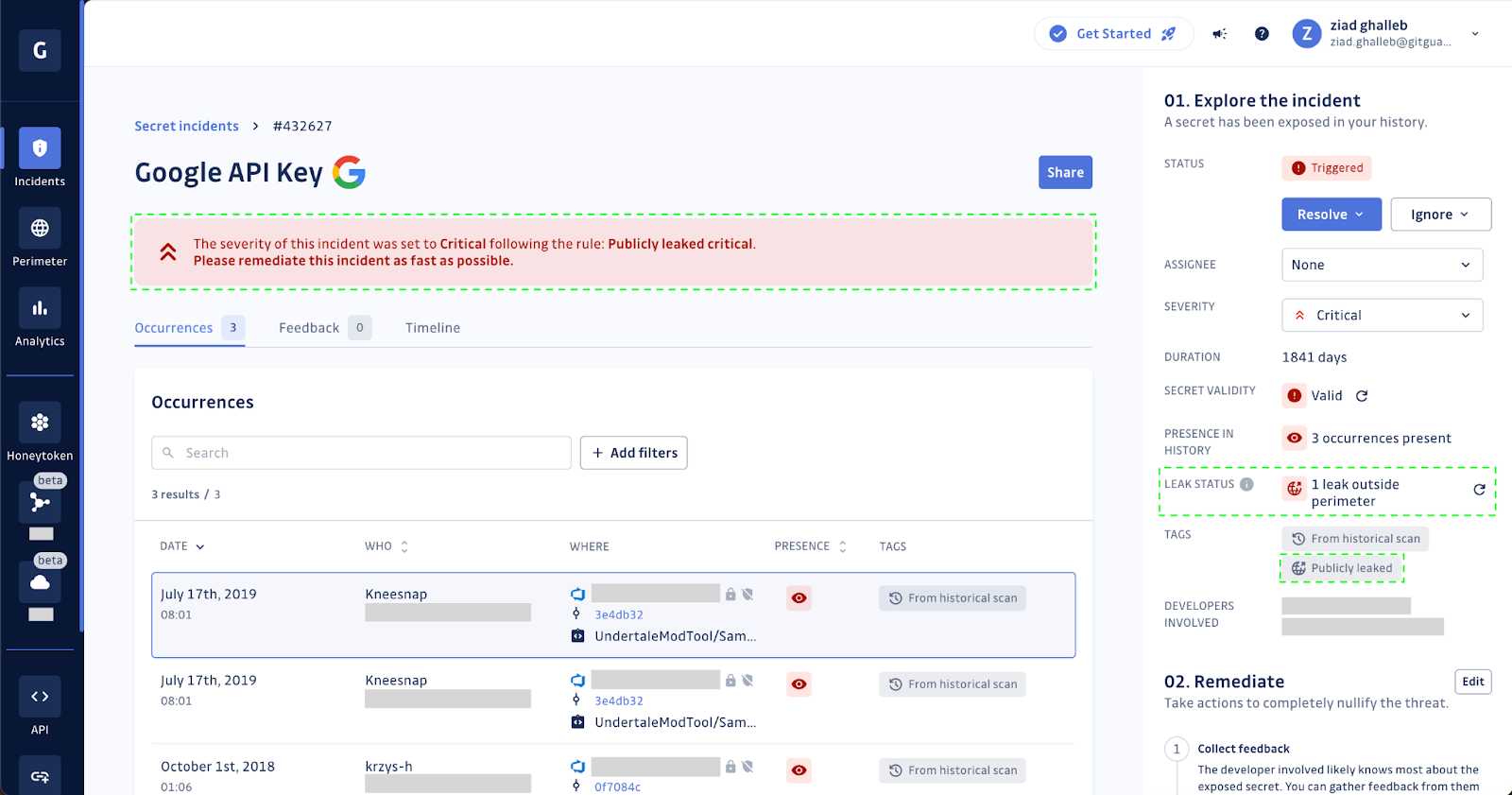Expand the user account menu chevron
The width and height of the screenshot is (1512, 795).
point(1475,34)
